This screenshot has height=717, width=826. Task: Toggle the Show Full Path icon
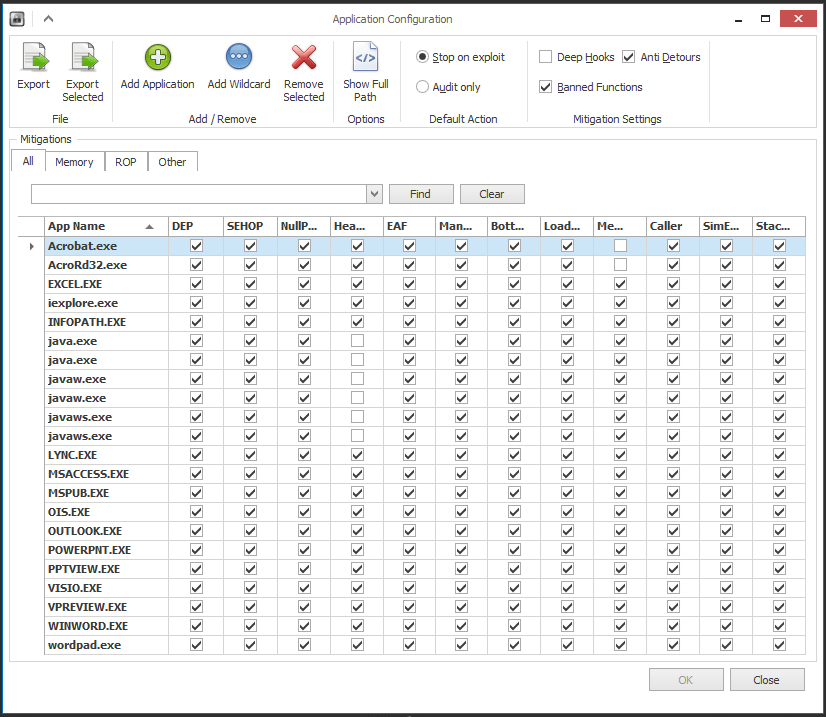tap(366, 56)
